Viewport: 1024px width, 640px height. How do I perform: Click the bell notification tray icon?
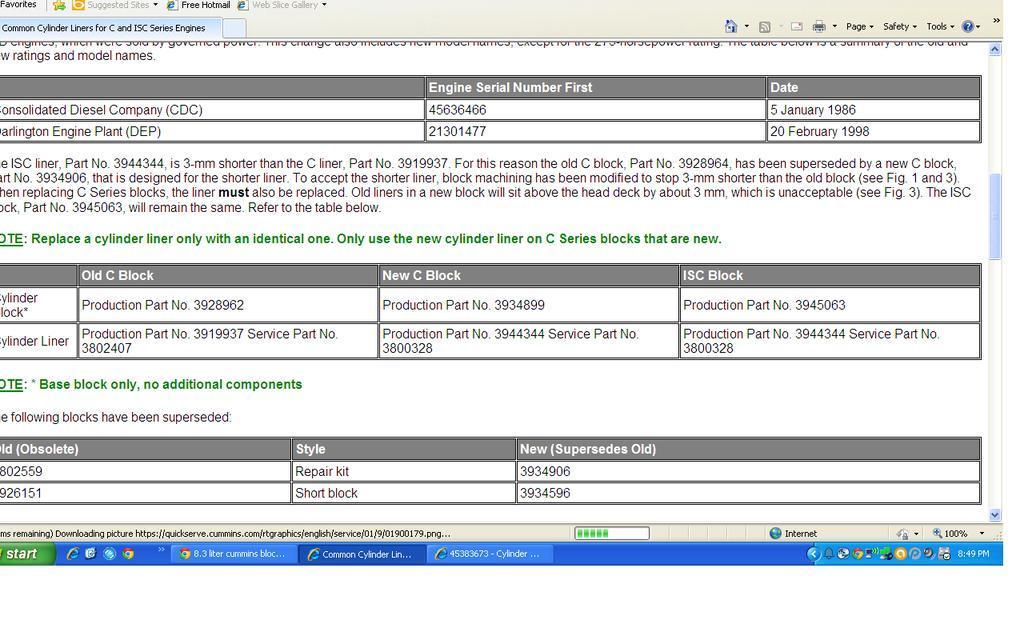[x=828, y=554]
